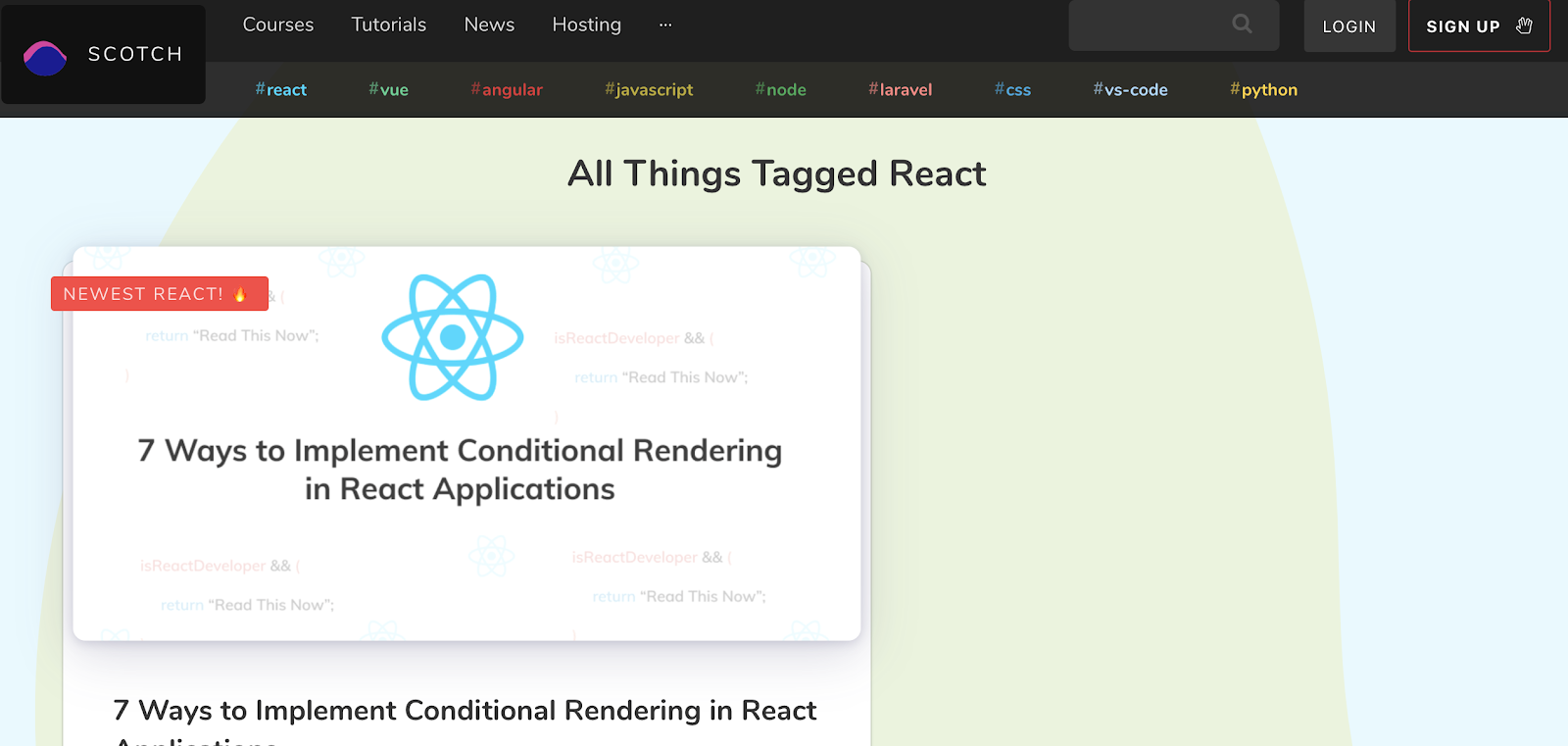Open the Conditional Rendering article card image
Viewport: 1568px width, 746px height.
pyautogui.click(x=466, y=444)
